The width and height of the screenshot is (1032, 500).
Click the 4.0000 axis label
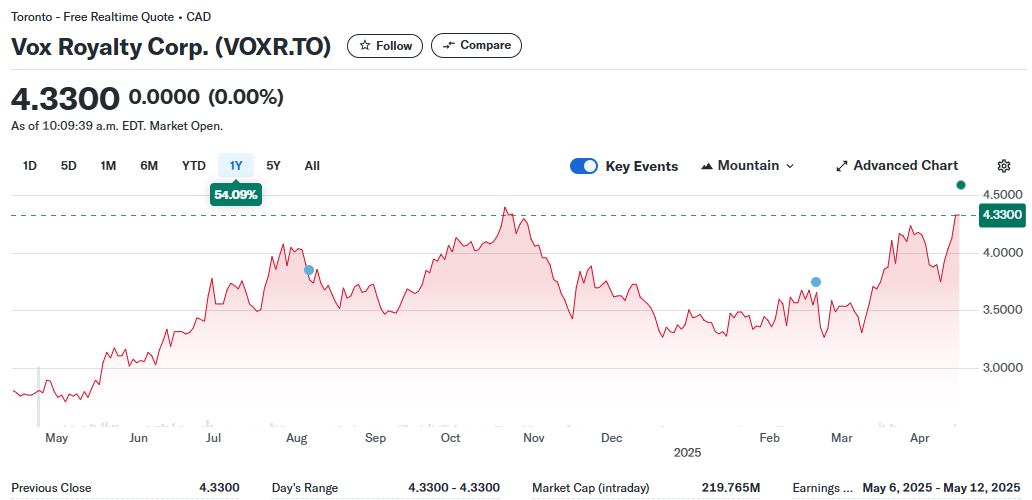tap(1003, 253)
